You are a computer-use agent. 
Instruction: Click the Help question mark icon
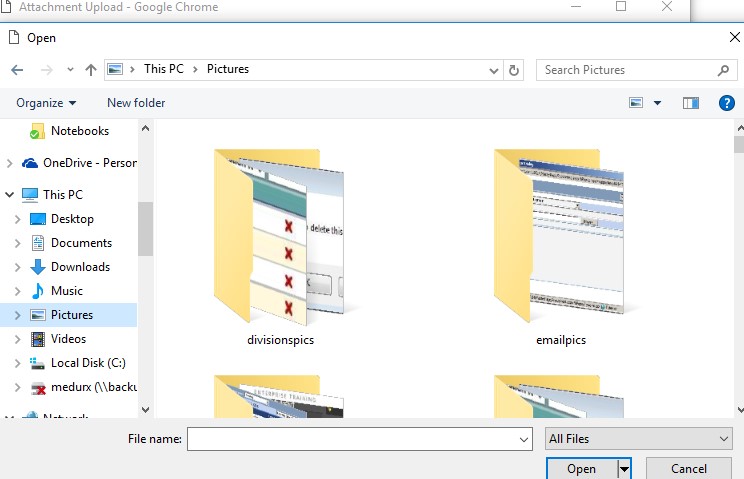pos(727,103)
